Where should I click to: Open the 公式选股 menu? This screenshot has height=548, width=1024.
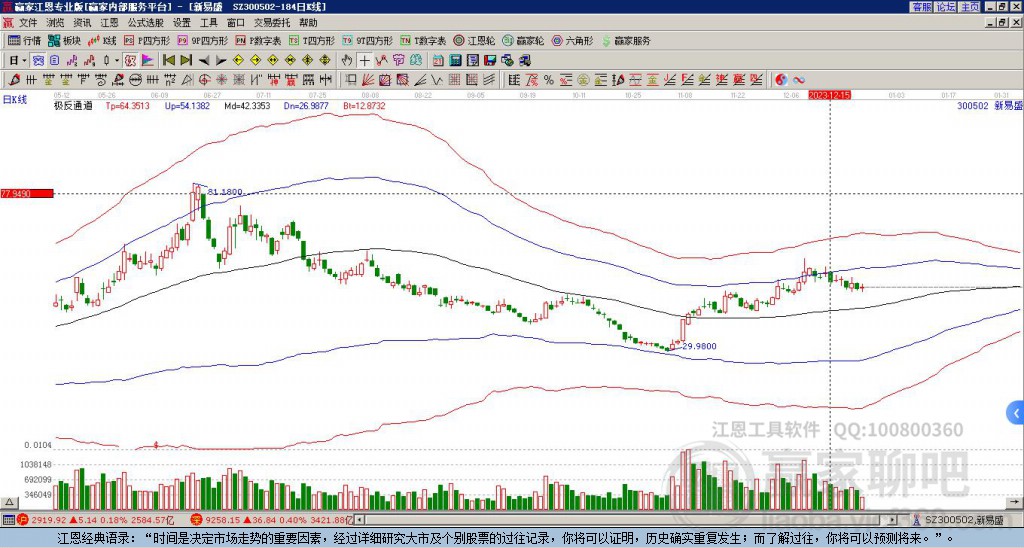146,23
